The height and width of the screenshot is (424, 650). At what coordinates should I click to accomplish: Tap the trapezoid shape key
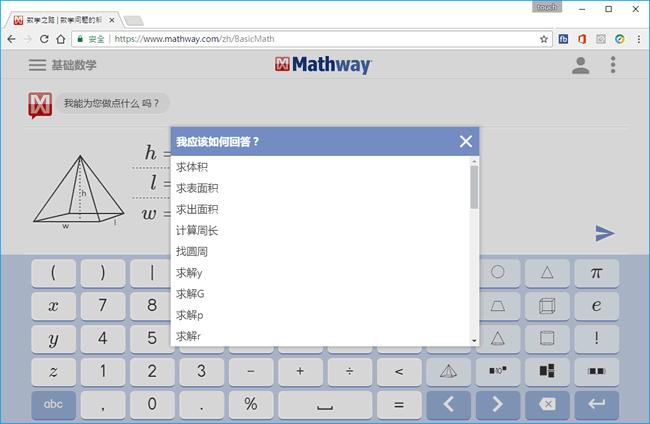pos(498,306)
